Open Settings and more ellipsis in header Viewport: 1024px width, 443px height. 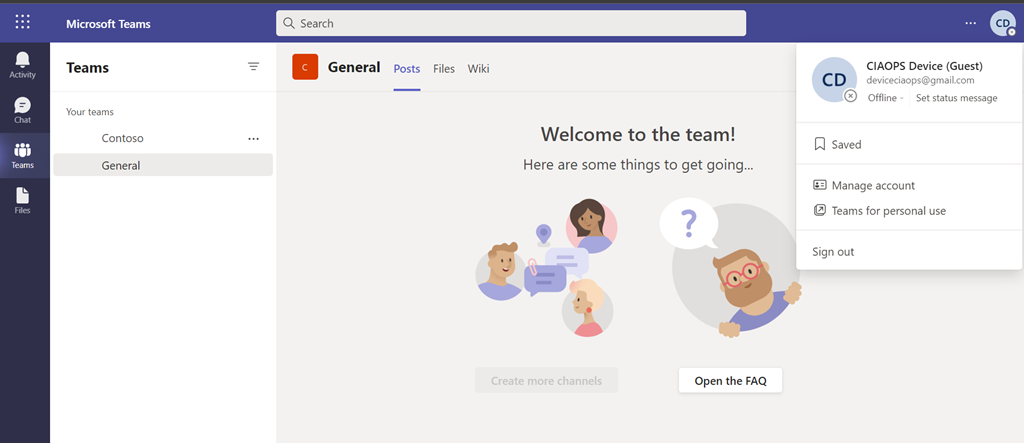(970, 23)
